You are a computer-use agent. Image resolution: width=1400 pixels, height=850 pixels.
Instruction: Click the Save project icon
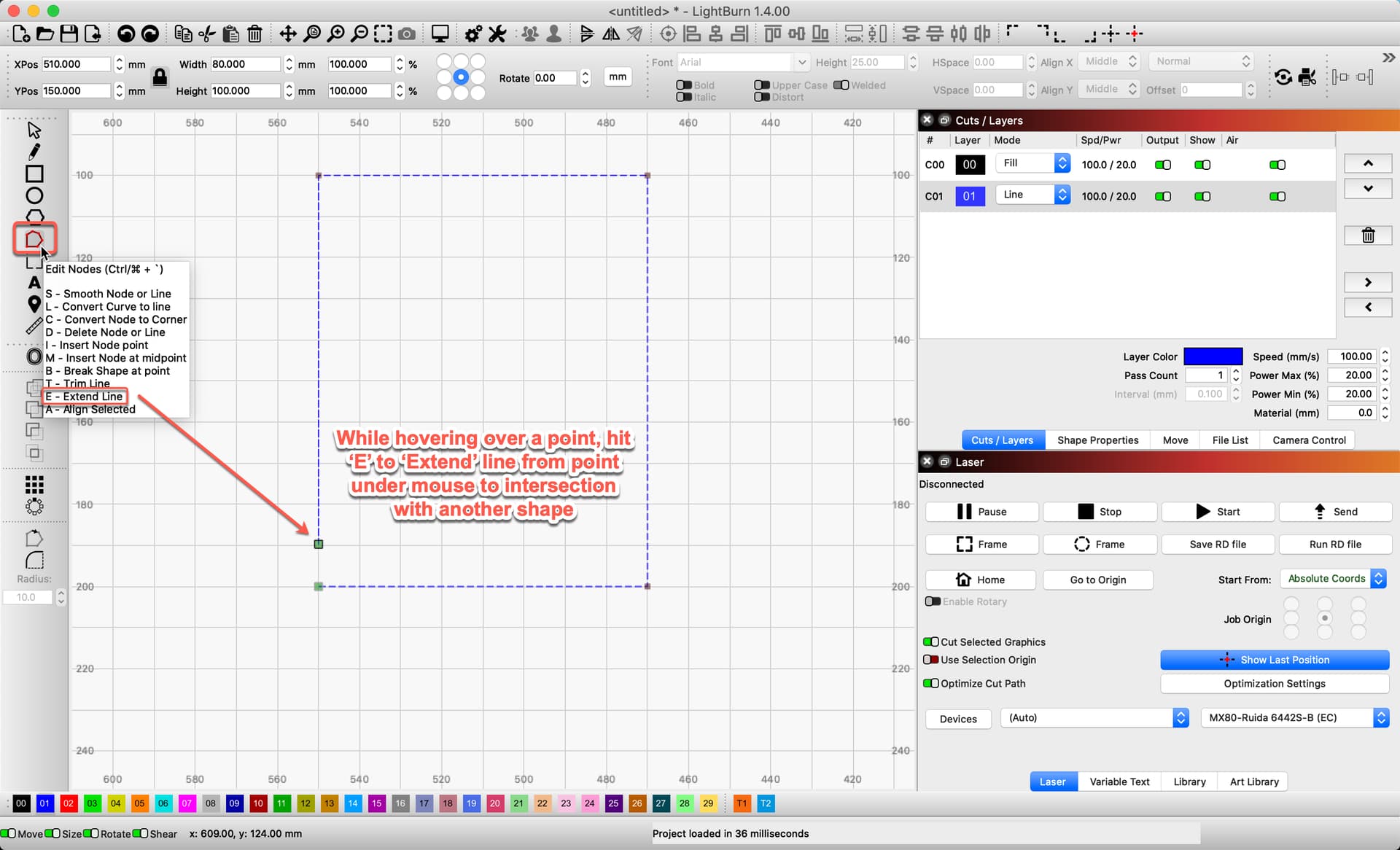69,34
